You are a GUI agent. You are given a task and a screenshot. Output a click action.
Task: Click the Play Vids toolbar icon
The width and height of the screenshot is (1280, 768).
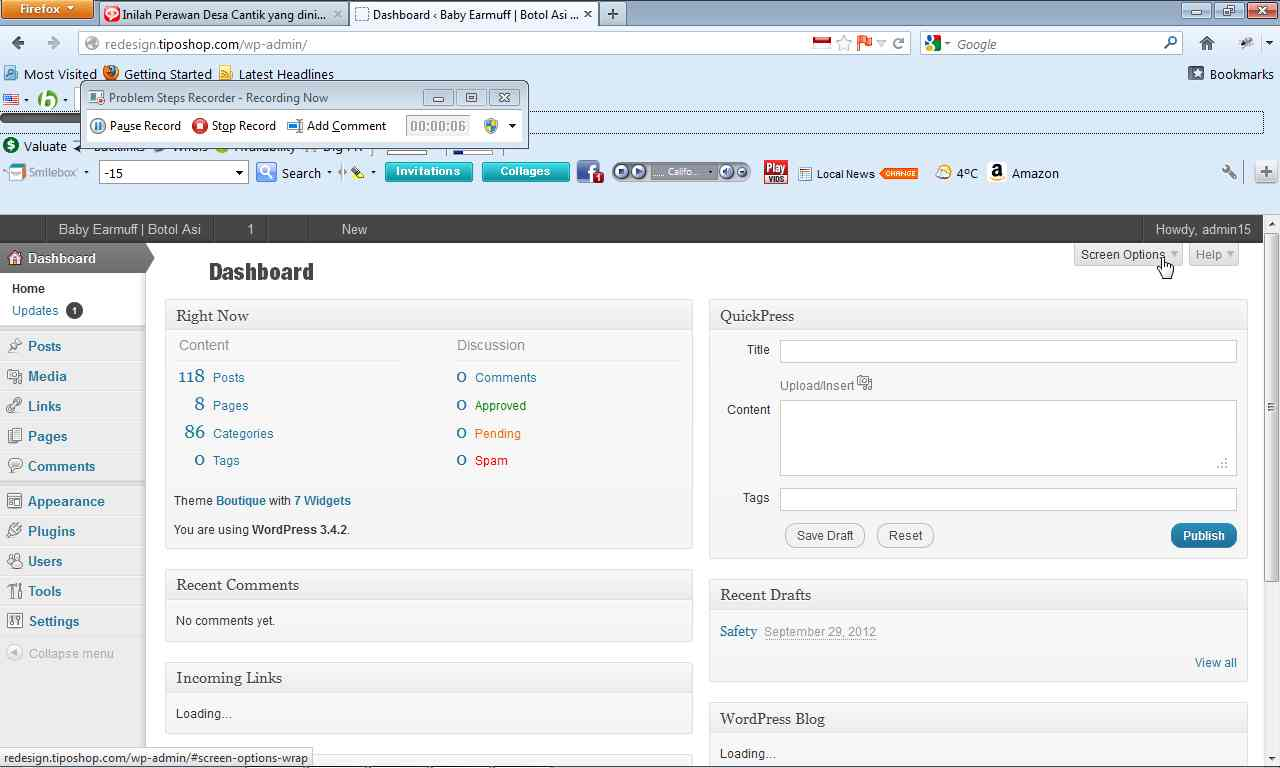click(x=775, y=172)
